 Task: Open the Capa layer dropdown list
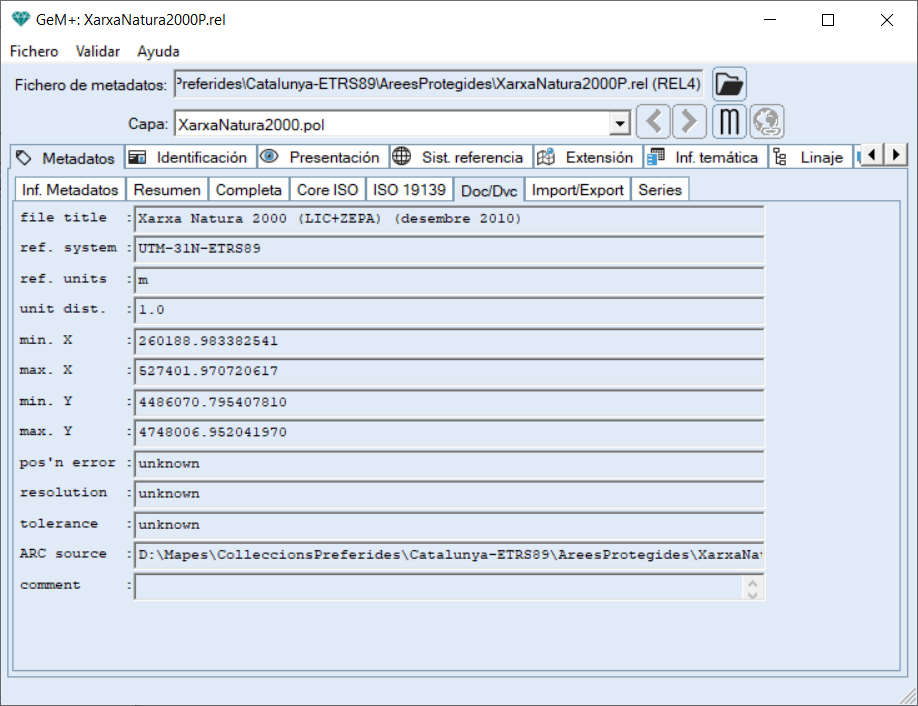(622, 121)
